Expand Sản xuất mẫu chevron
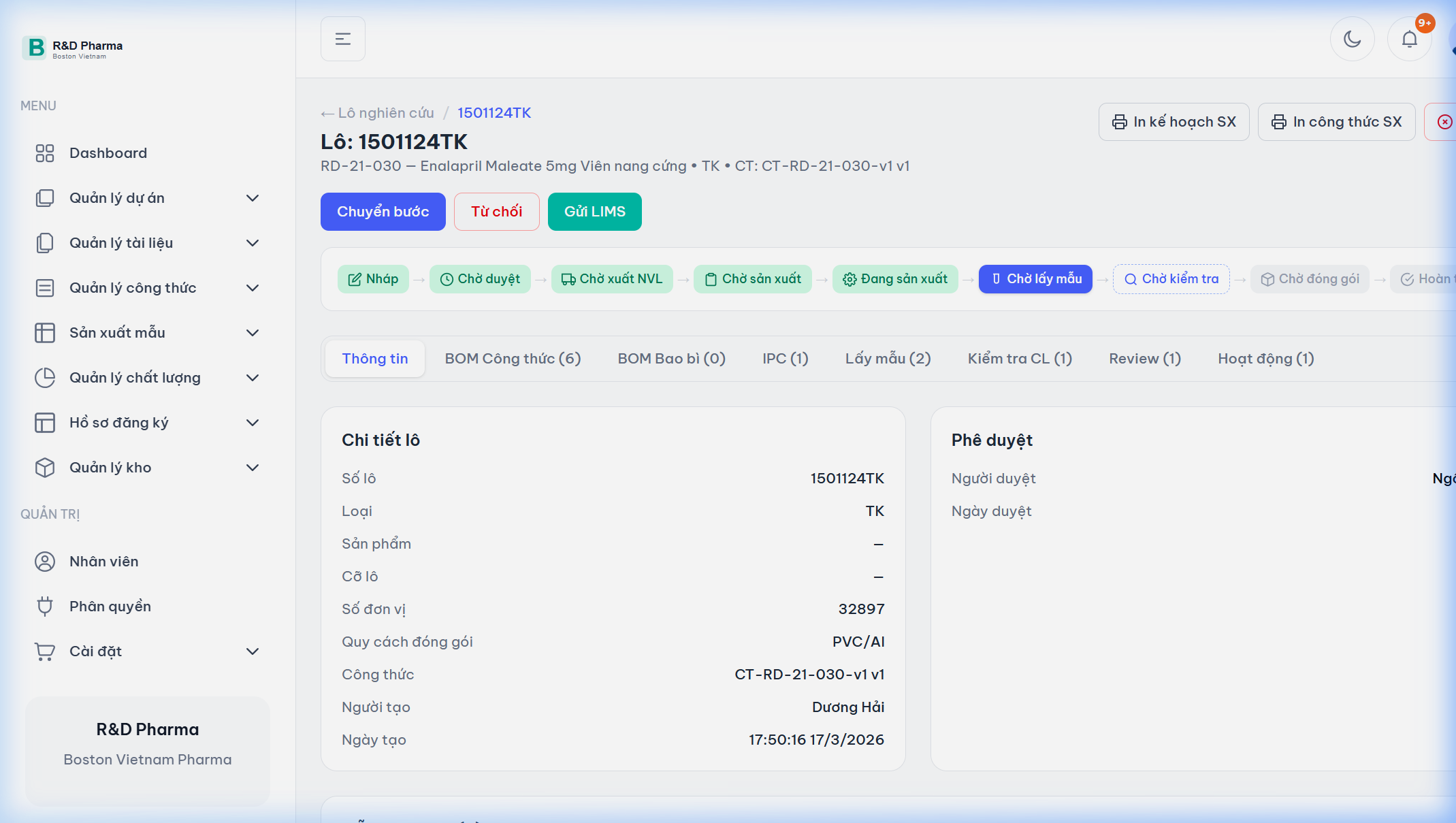Image resolution: width=1456 pixels, height=823 pixels. [x=253, y=333]
